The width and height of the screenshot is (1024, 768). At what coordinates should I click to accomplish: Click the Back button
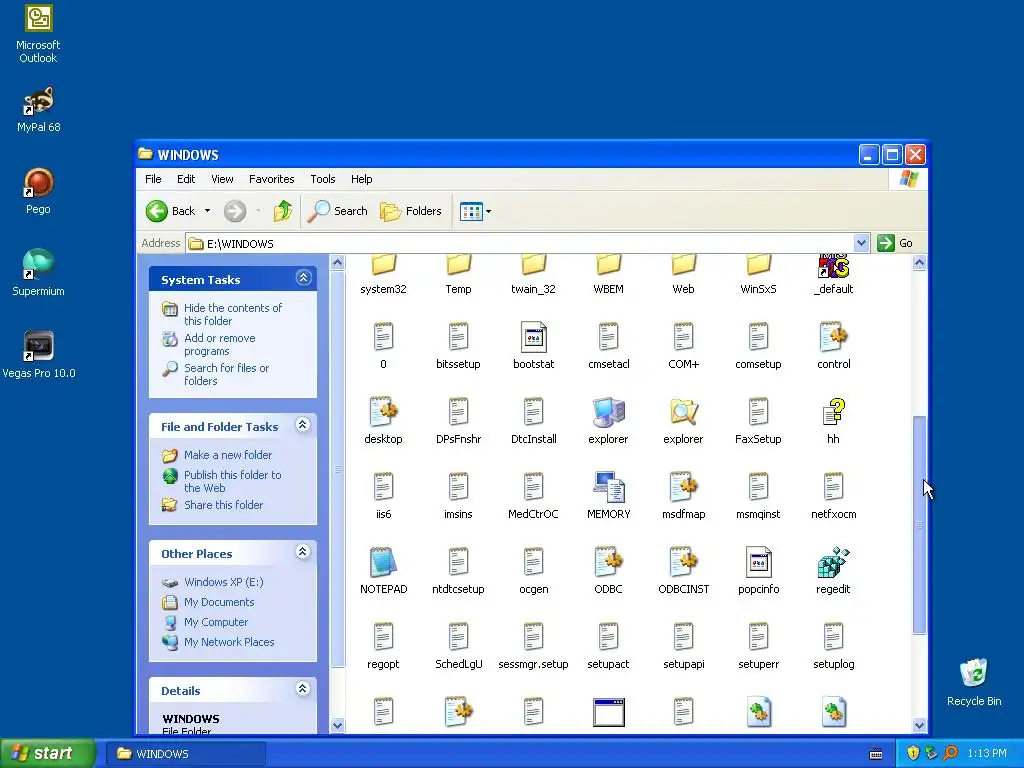point(170,211)
